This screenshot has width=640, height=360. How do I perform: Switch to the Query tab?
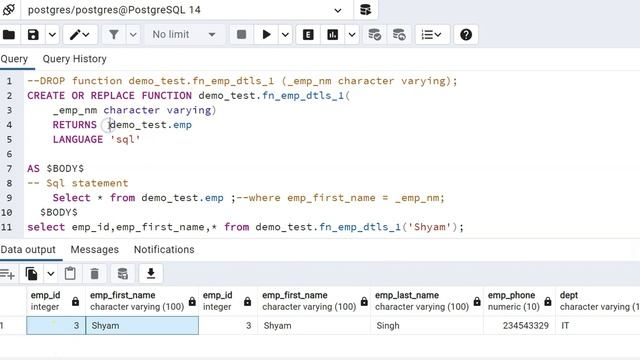14,59
